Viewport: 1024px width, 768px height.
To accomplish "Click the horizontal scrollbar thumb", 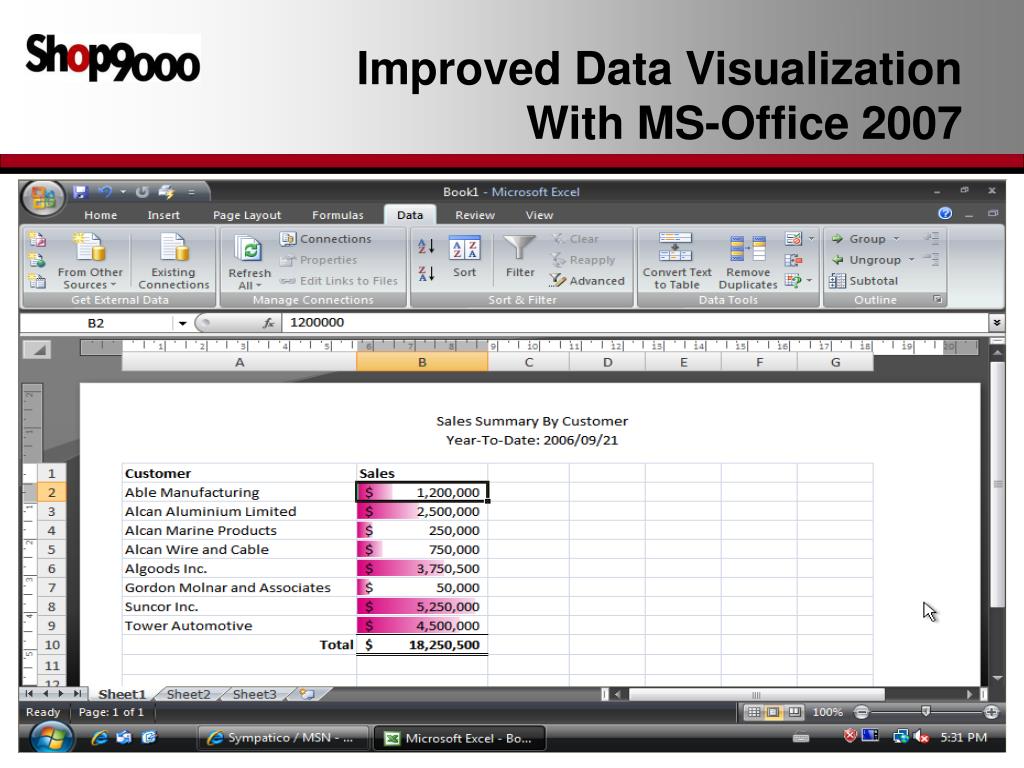I will click(756, 694).
